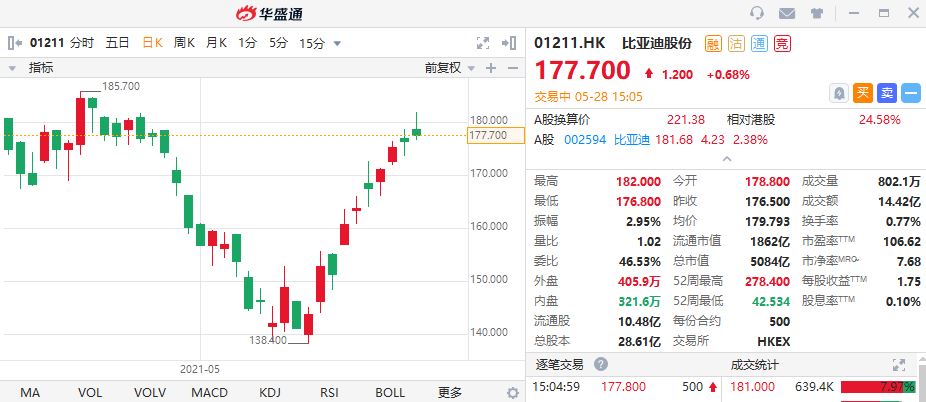Open the skin theme shirt icon
Viewport: 926px width, 402px height.
click(817, 13)
